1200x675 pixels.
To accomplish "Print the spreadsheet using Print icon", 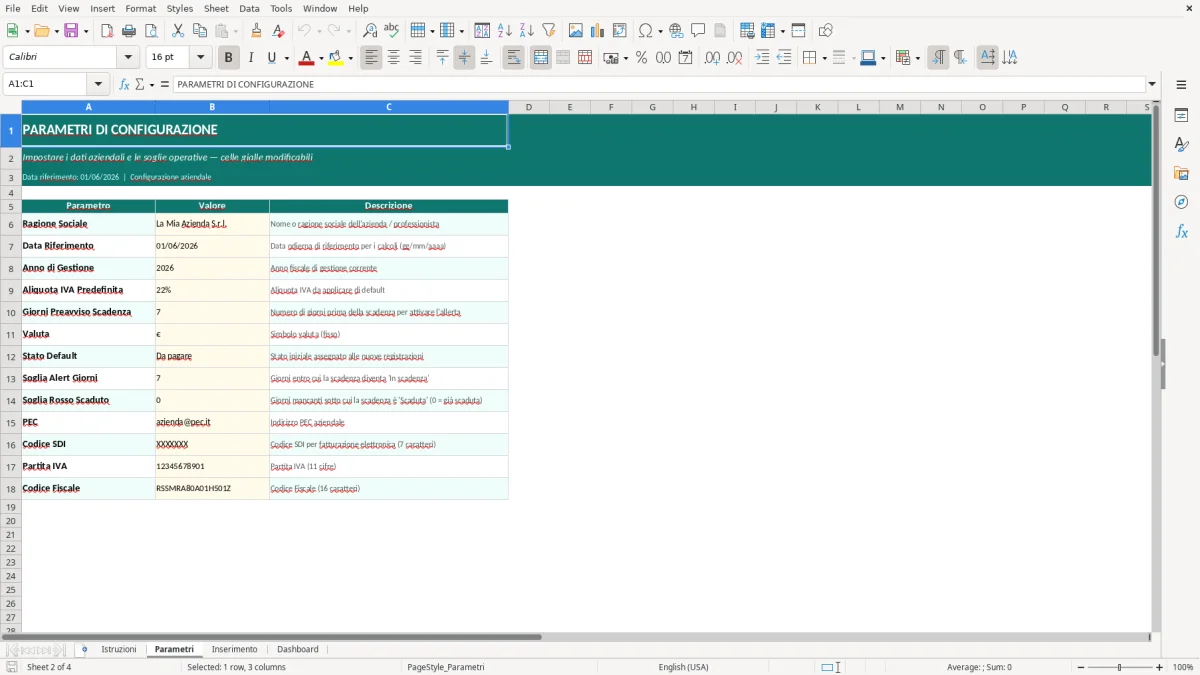I will [x=129, y=31].
